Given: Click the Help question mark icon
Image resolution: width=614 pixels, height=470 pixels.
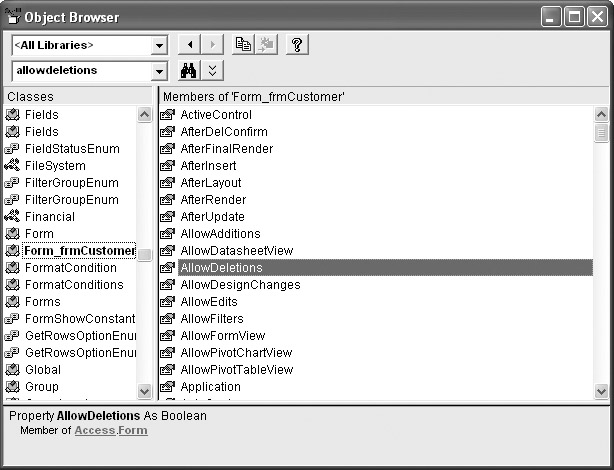Looking at the screenshot, I should (296, 45).
